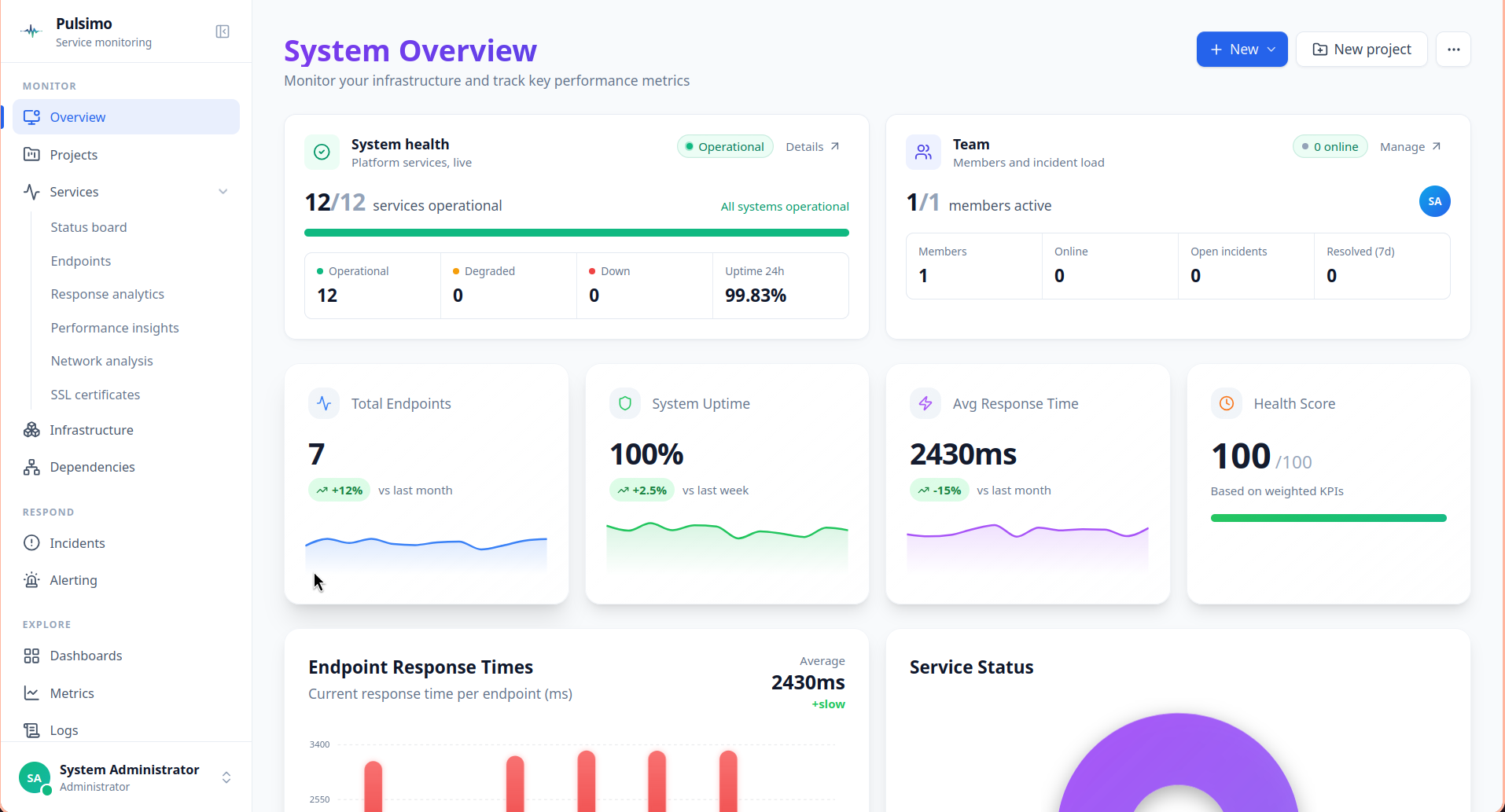Open SSL certificates in the sidebar
This screenshot has height=812, width=1505.
tap(95, 395)
